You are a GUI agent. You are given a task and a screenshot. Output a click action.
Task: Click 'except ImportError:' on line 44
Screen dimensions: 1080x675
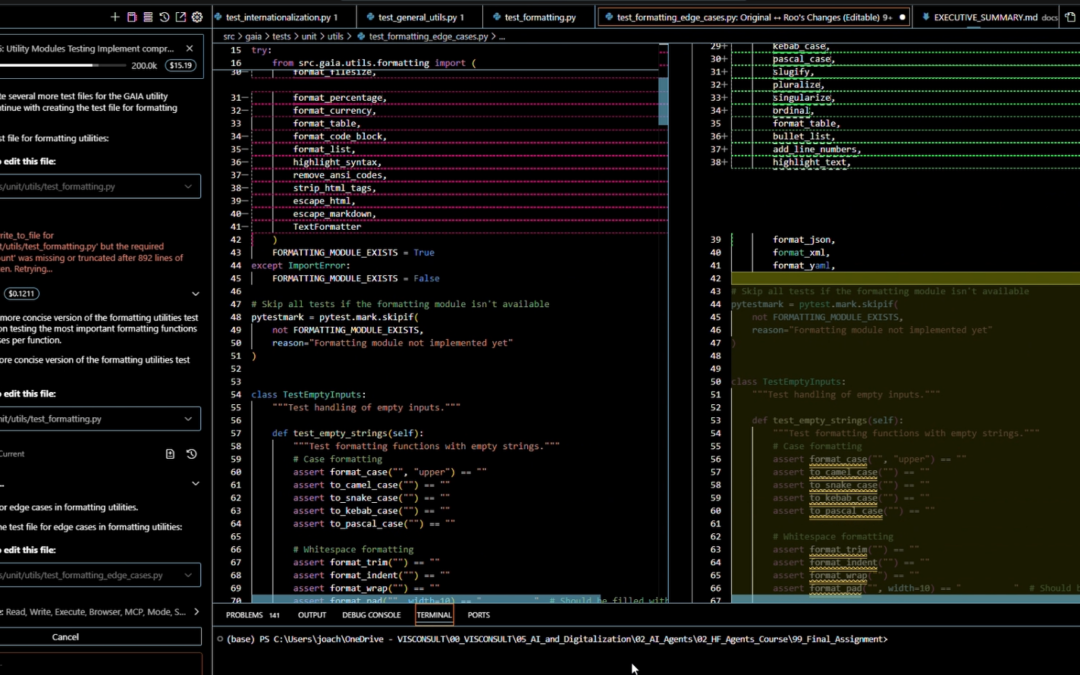click(300, 265)
